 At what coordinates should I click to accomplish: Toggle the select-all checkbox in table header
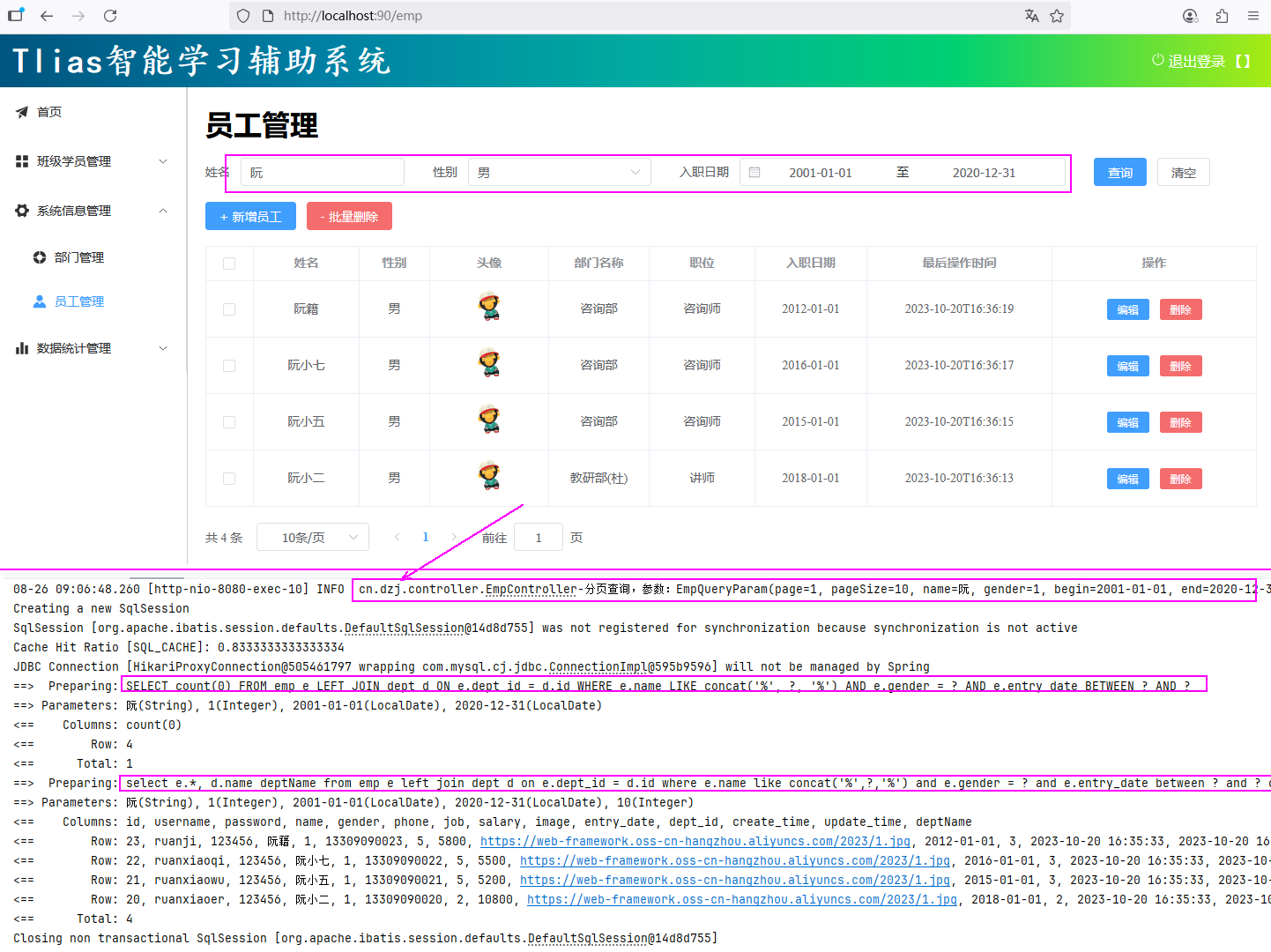point(229,264)
